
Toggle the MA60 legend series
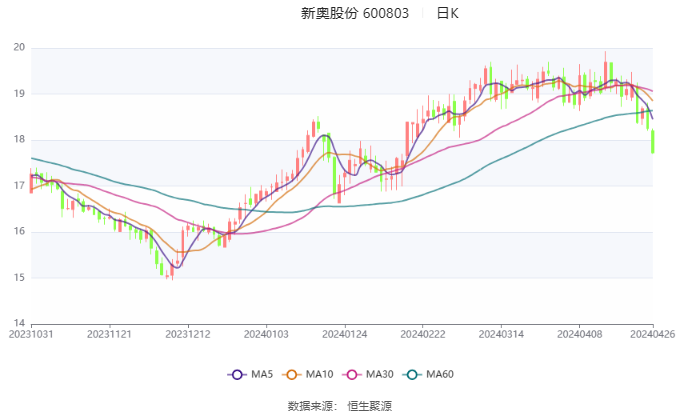428,374
